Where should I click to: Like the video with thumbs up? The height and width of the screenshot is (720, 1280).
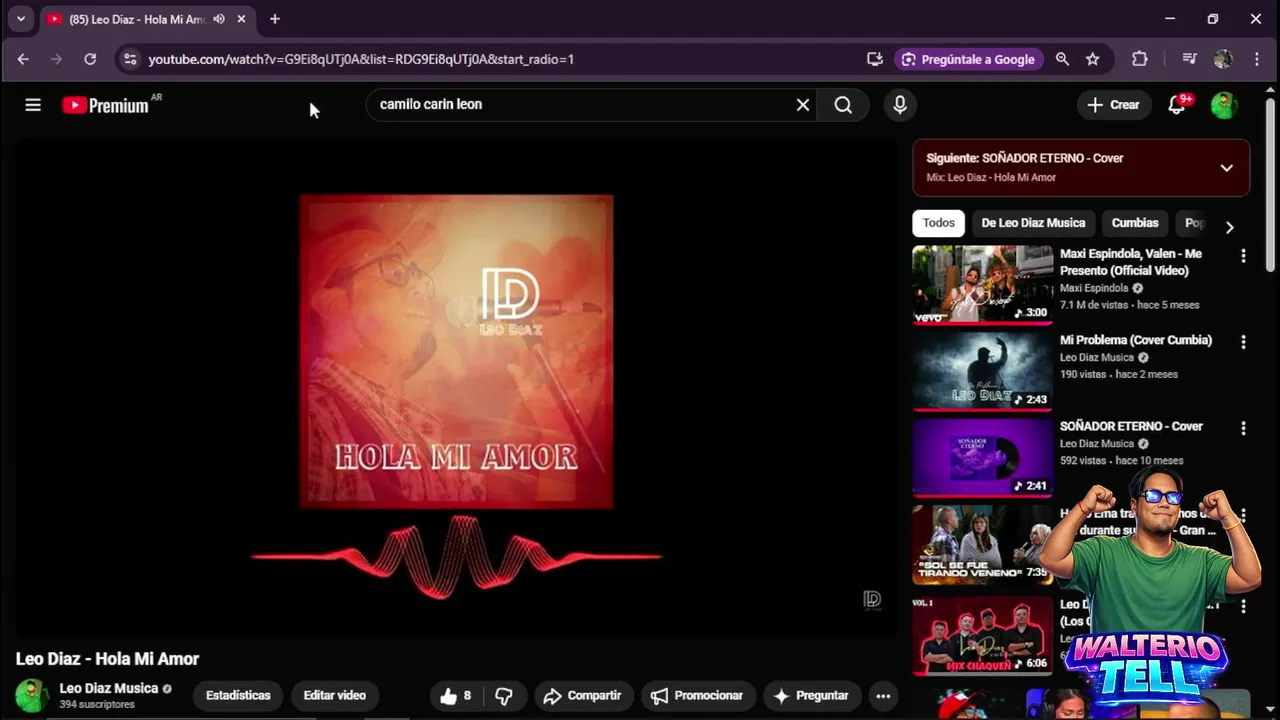456,696
